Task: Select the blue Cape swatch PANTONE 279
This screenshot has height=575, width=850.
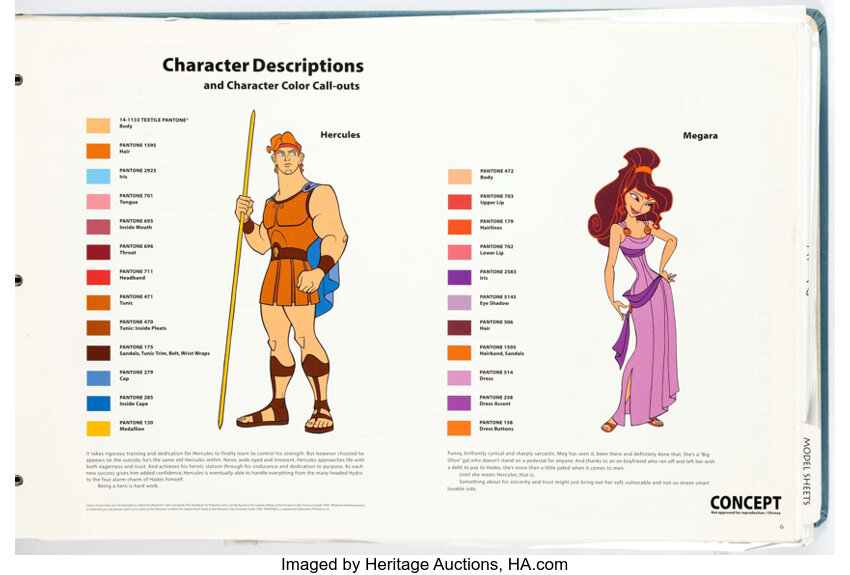Action: tap(98, 378)
